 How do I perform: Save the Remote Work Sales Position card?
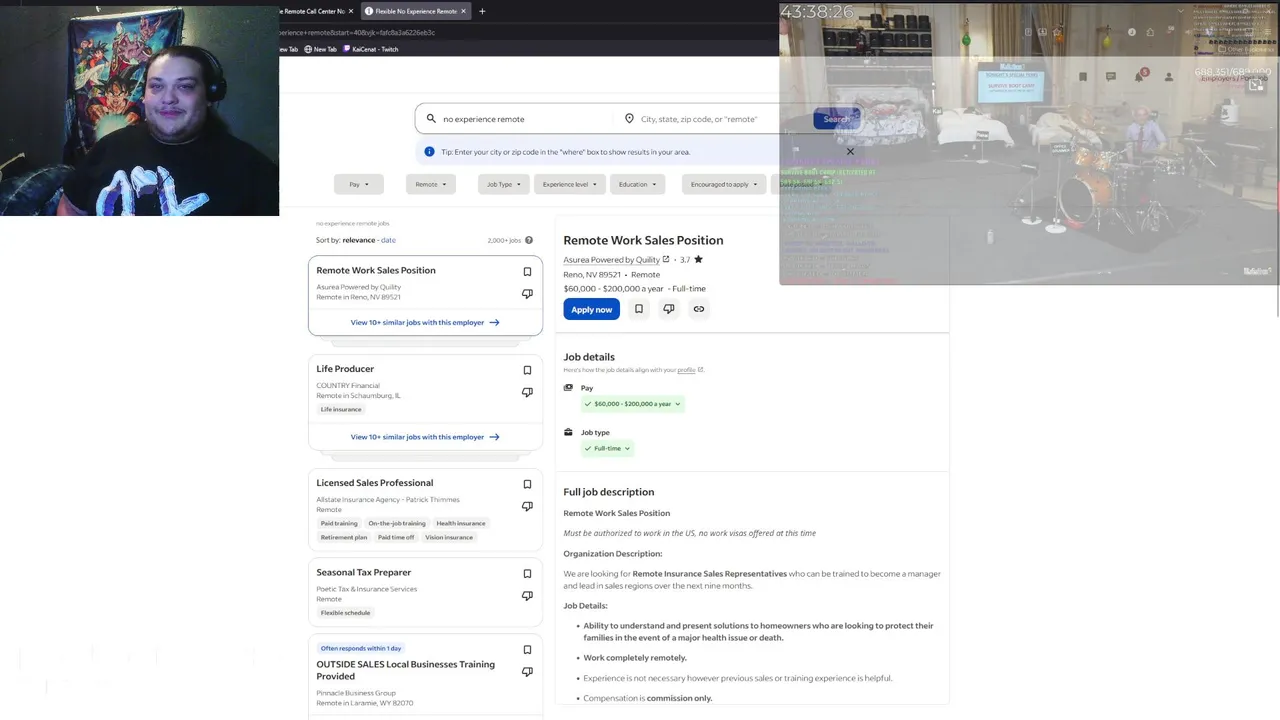pos(527,271)
